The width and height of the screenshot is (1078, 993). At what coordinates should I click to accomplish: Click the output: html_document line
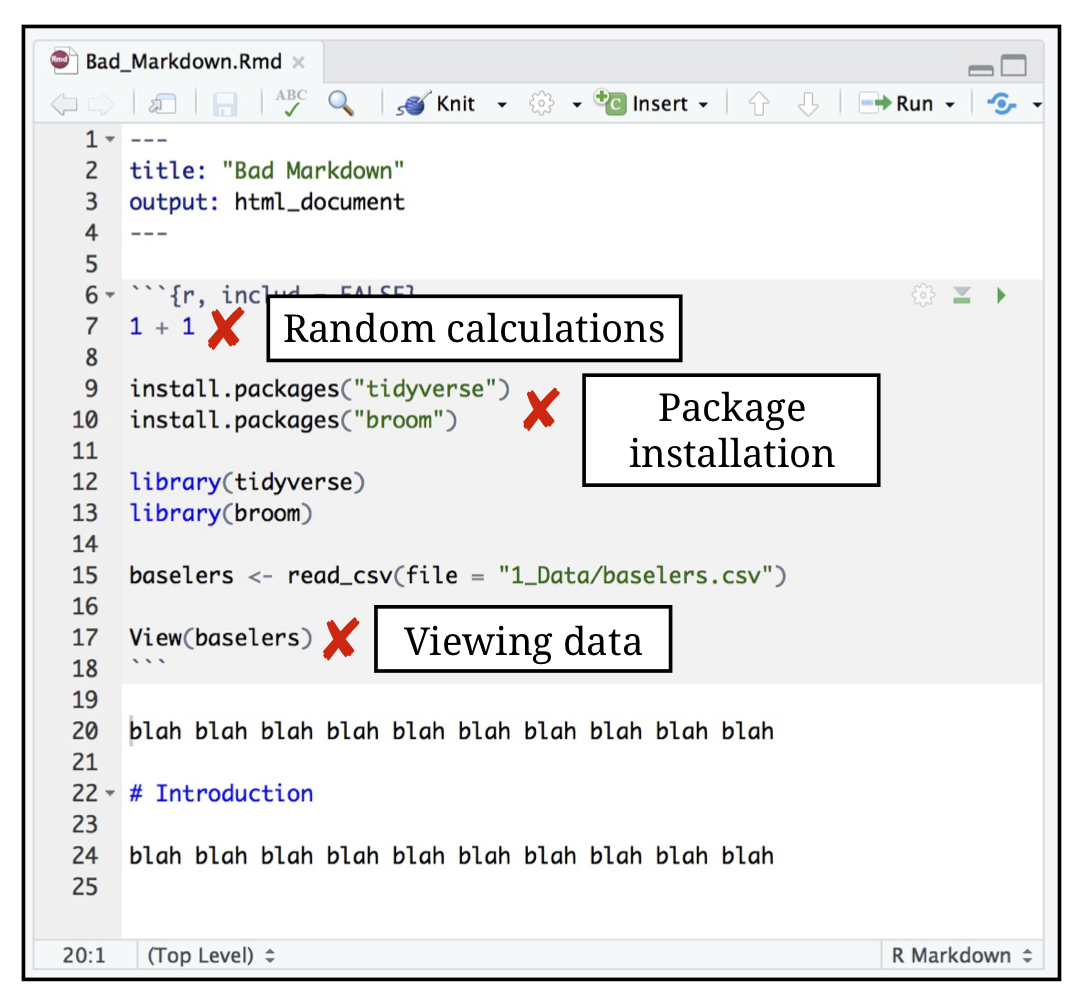tap(267, 202)
